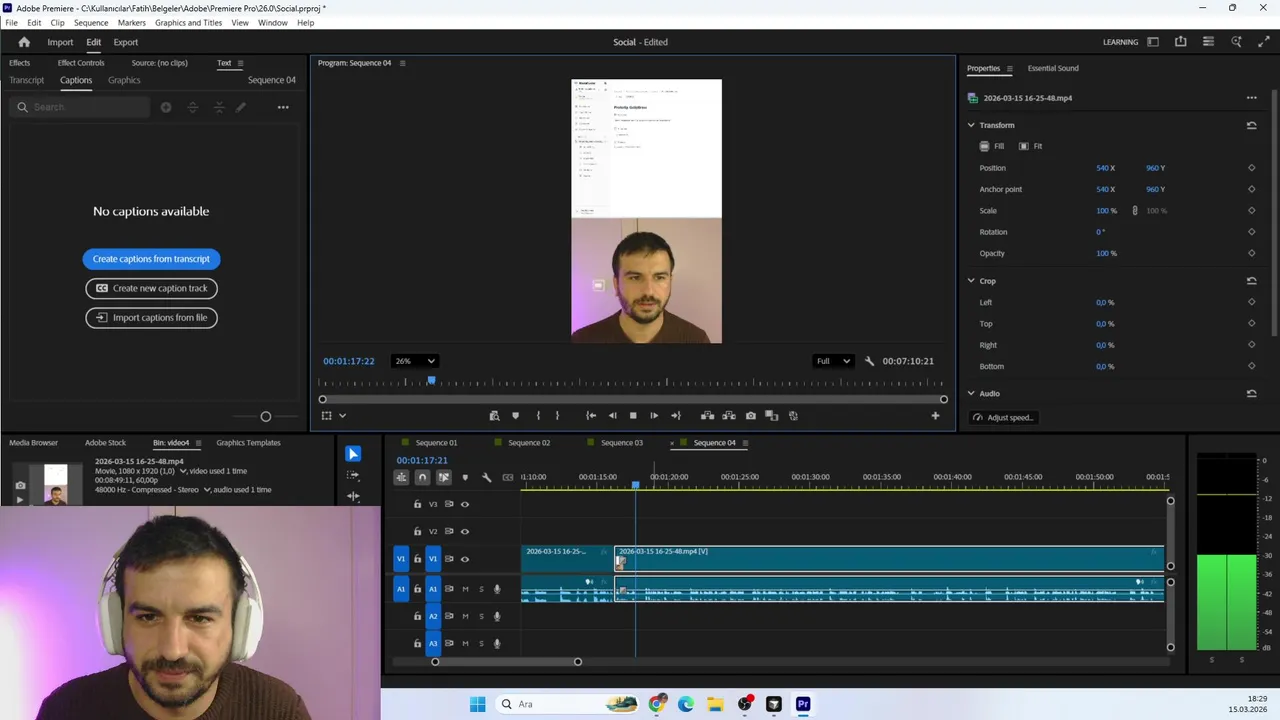This screenshot has width=1280, height=720.
Task: Click the Fill button in Transform
Action: 992,146
